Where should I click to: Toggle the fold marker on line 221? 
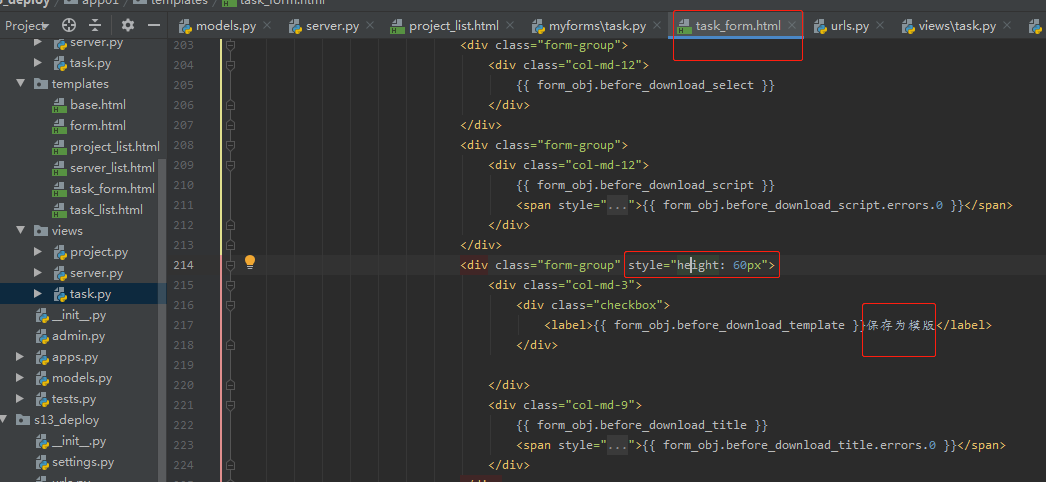230,405
